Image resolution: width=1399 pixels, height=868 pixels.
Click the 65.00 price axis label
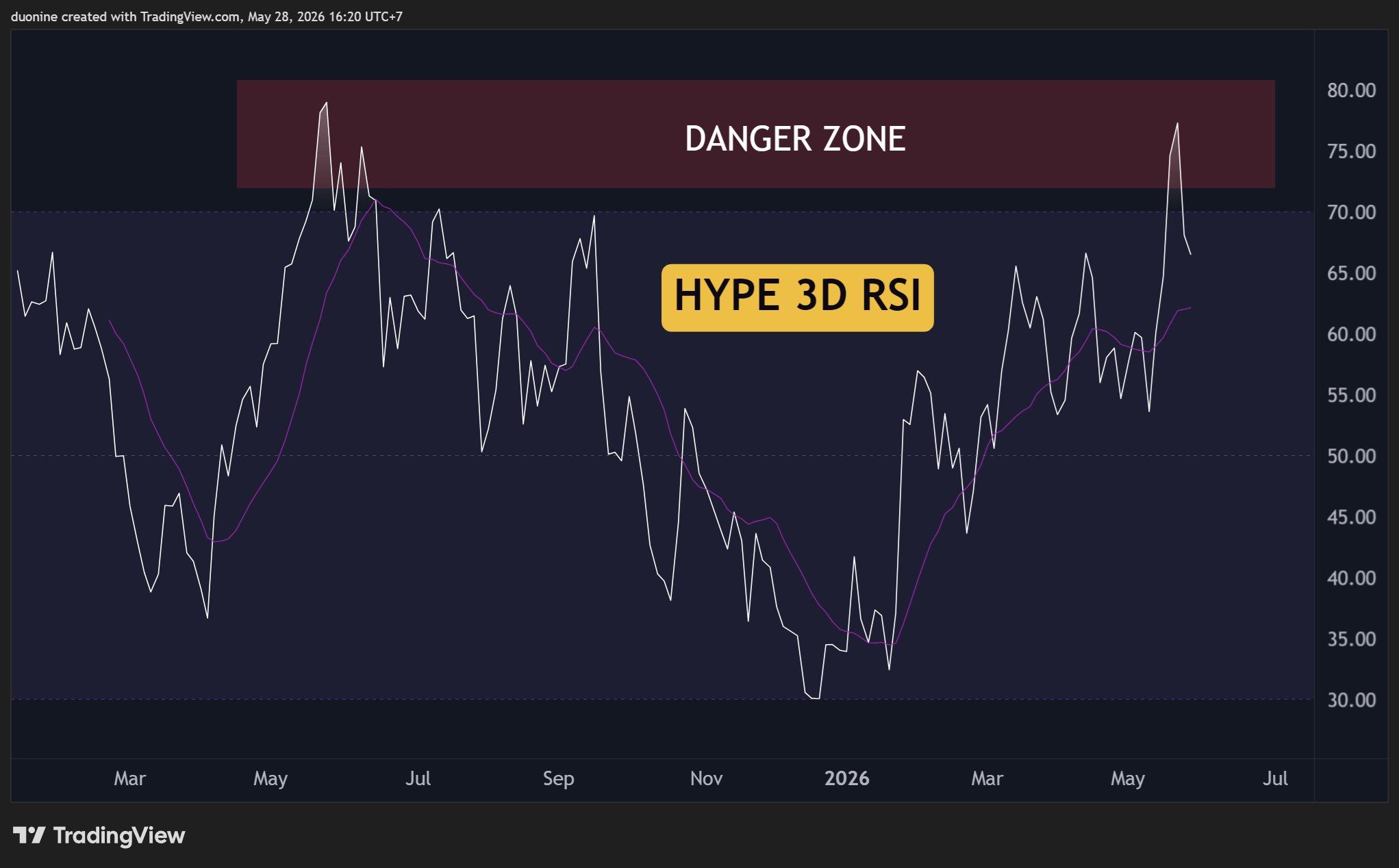pyautogui.click(x=1351, y=273)
